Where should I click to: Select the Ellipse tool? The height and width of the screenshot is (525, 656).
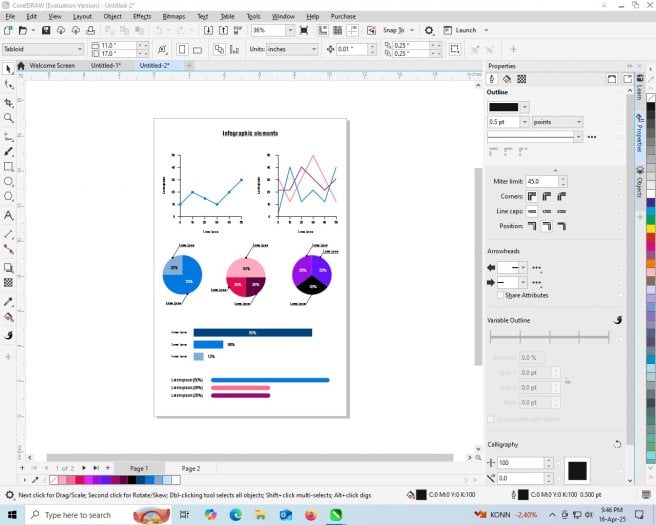(8, 182)
